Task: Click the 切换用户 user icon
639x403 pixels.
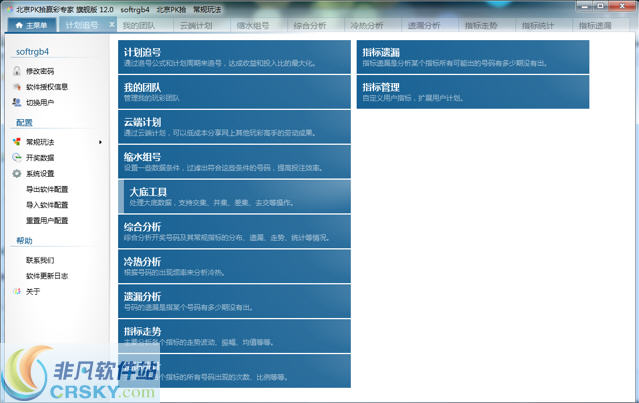Action: (x=16, y=102)
